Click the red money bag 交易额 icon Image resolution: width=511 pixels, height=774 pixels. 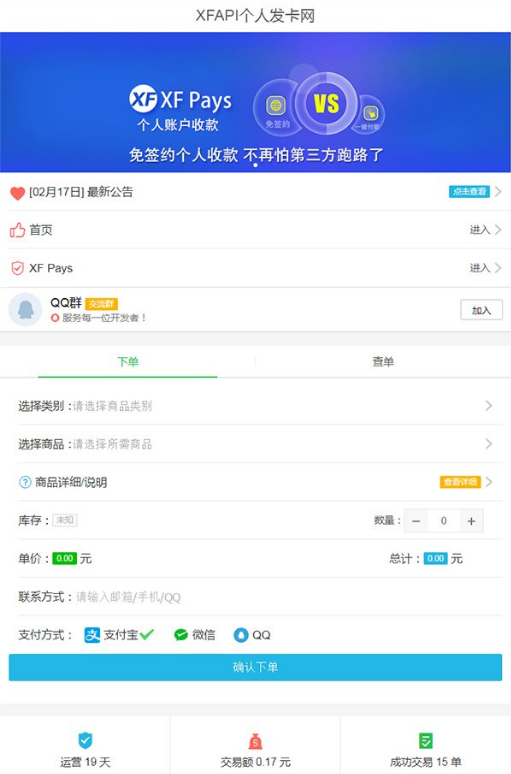click(x=255, y=741)
